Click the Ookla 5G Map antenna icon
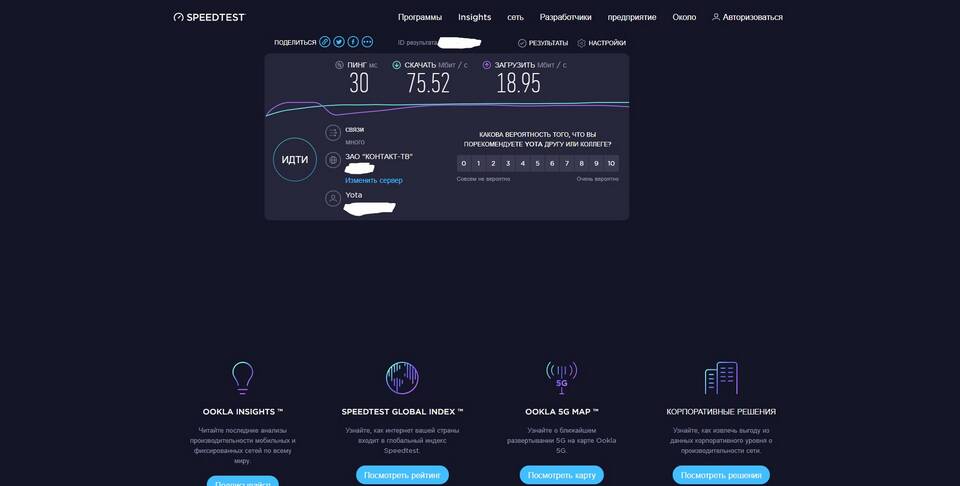 [561, 378]
